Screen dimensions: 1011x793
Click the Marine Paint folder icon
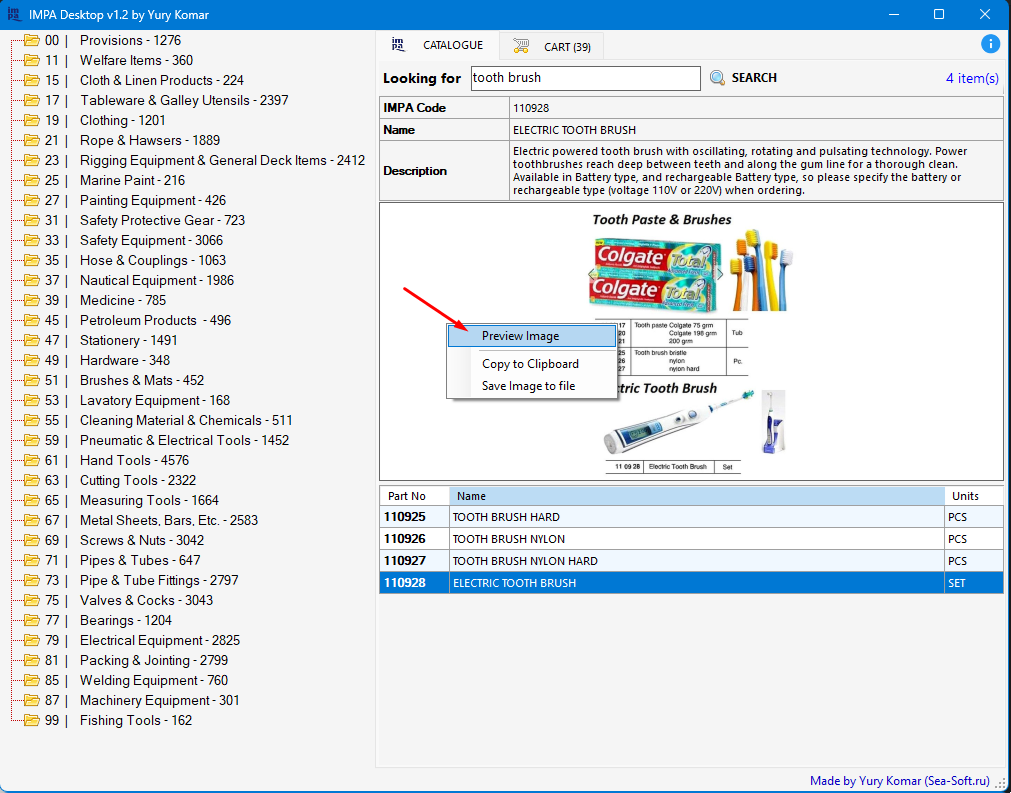pos(31,180)
